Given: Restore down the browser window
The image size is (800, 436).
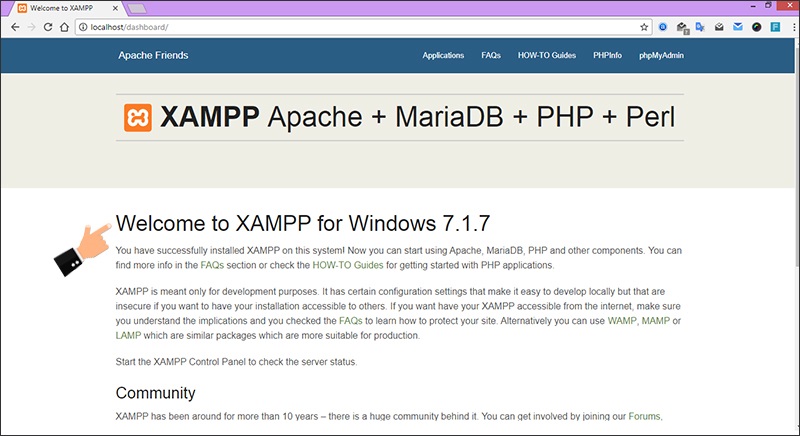Looking at the screenshot, I should tap(768, 6).
